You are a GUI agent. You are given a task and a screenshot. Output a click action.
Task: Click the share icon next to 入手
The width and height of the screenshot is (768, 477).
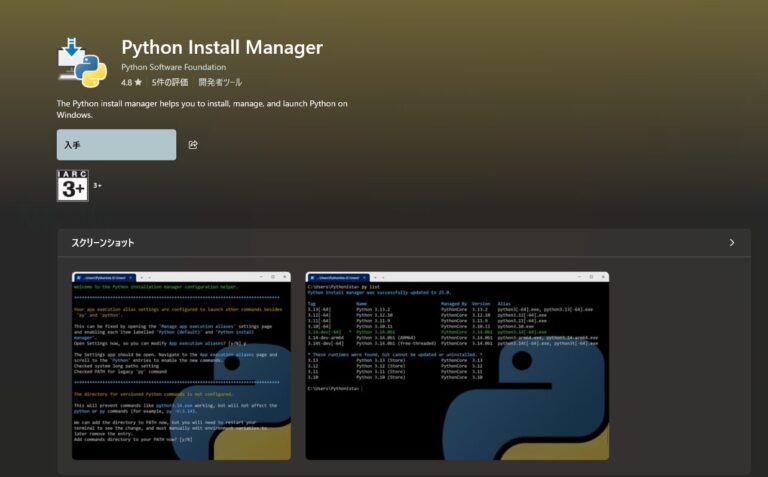[193, 144]
